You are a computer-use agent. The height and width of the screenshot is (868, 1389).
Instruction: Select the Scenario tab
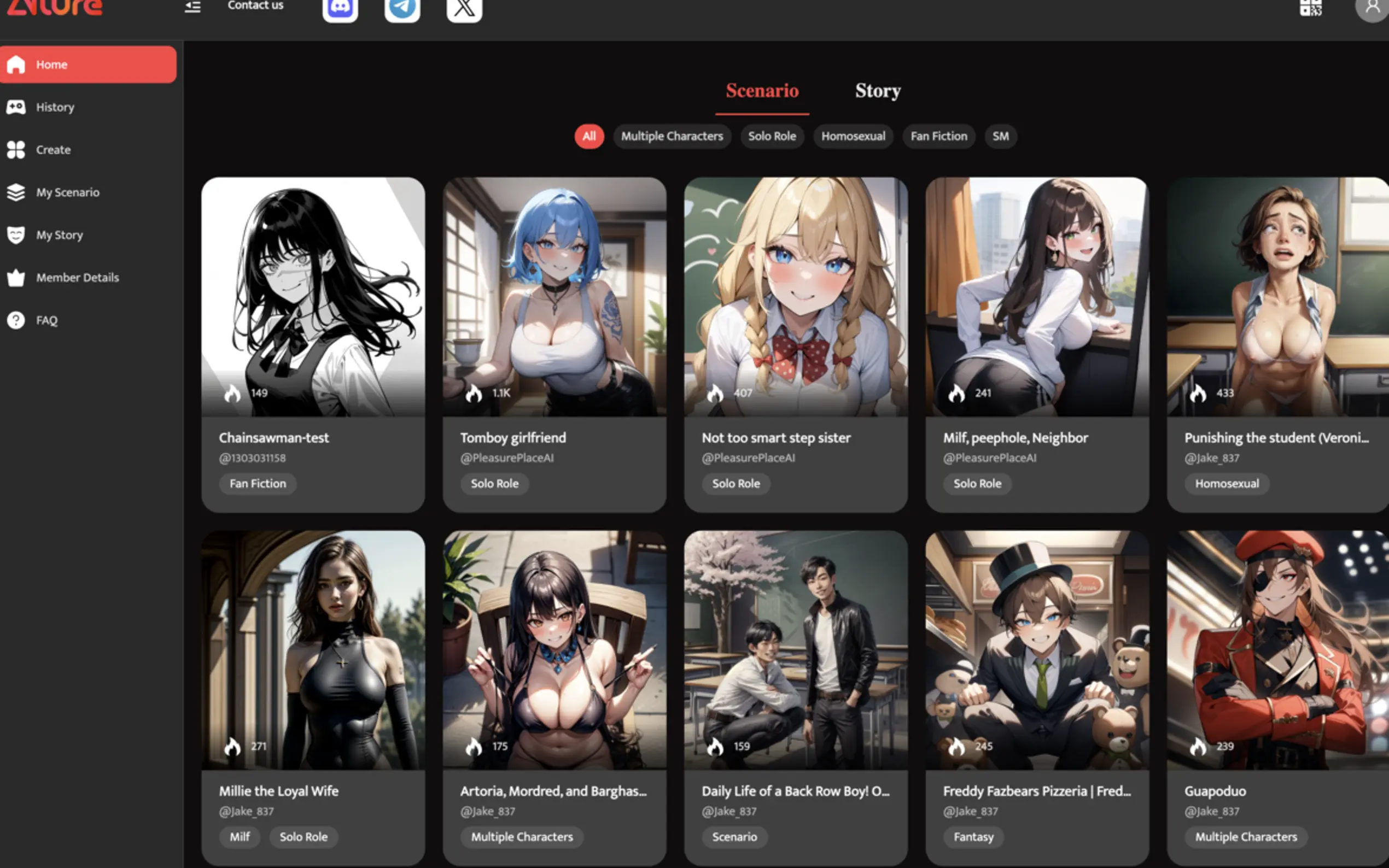[x=762, y=91]
